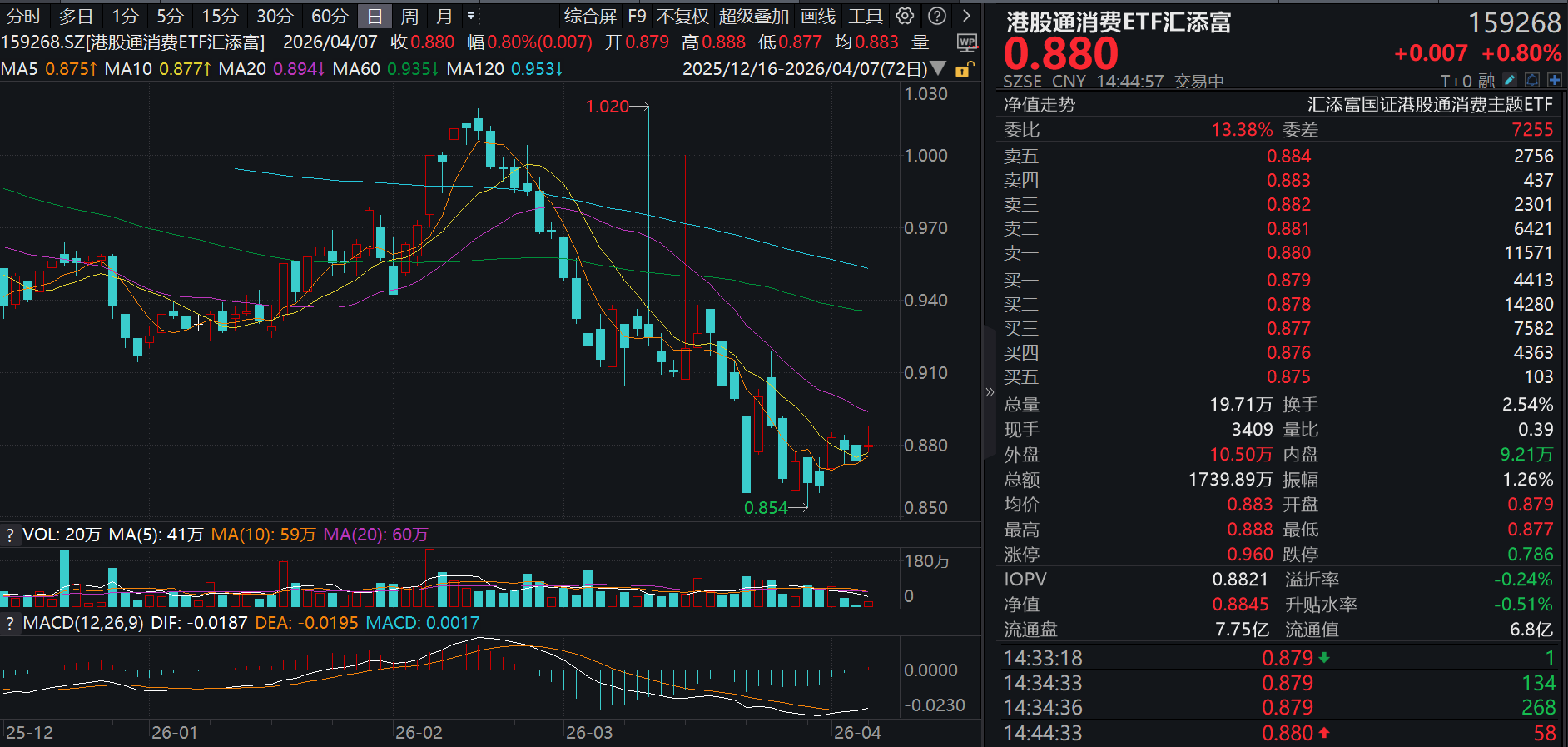
Task: Switch to 分时 intraday chart tab
Action: pos(23,16)
